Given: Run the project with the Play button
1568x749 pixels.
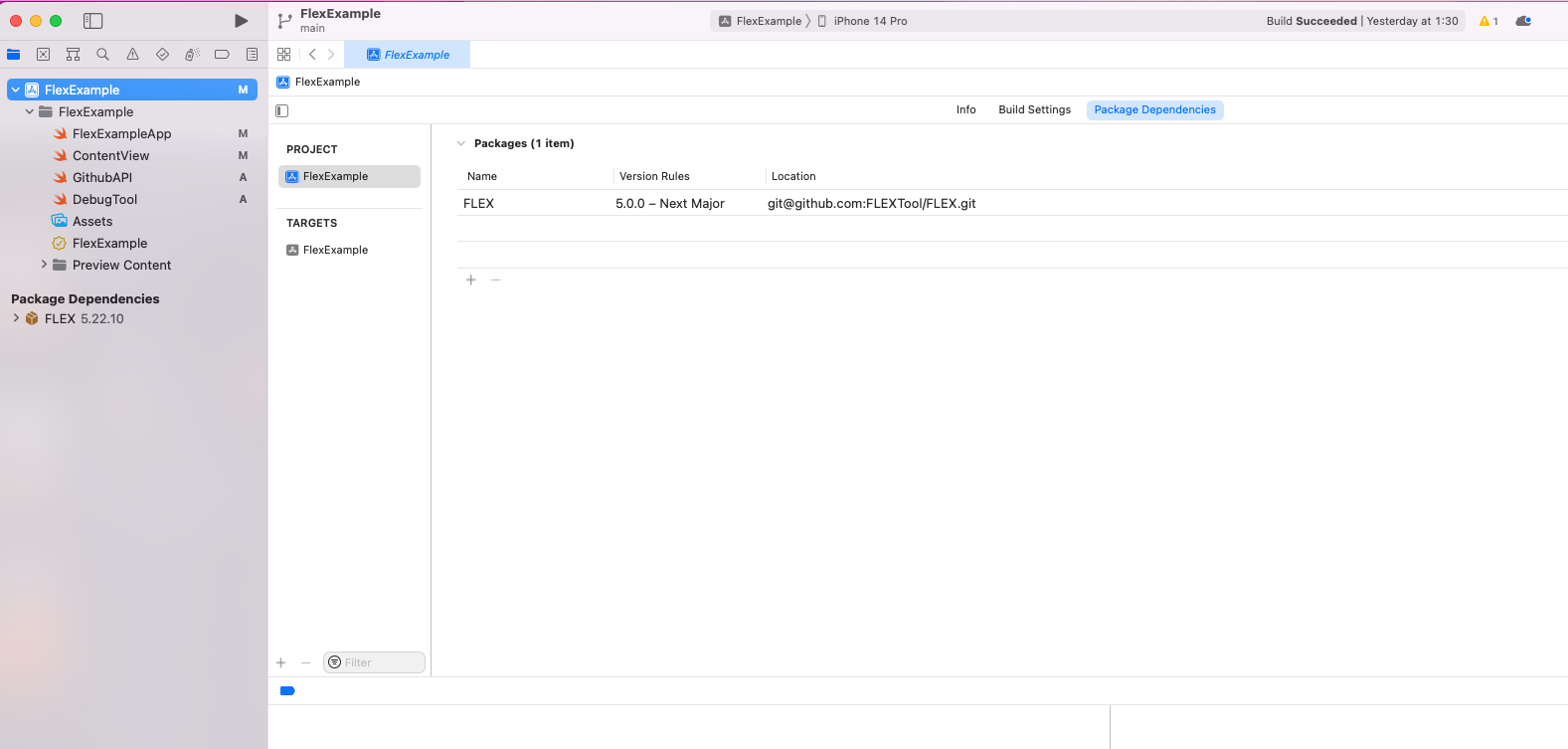Looking at the screenshot, I should pyautogui.click(x=242, y=21).
